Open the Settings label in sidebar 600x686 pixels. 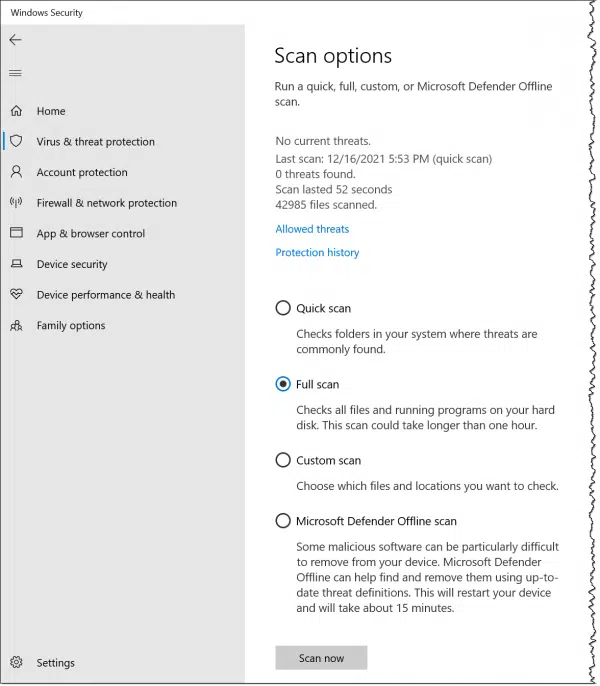pyautogui.click(x=56, y=663)
